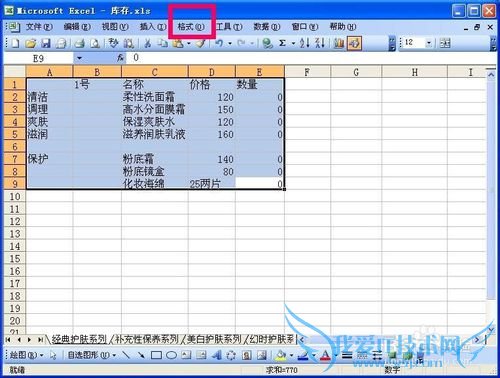This screenshot has height=378, width=500.
Task: Apply the font color A swatch
Action: click(x=325, y=355)
